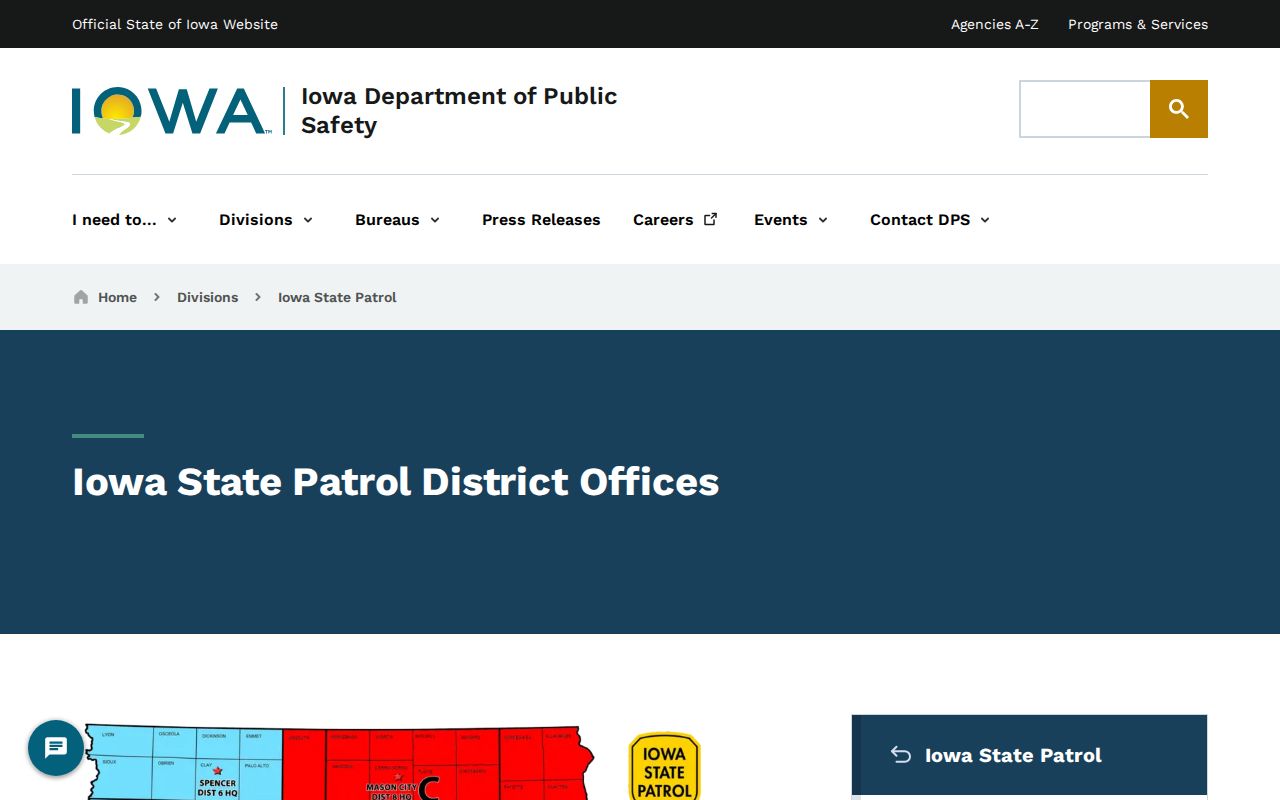Expand the Events menu chevron
The width and height of the screenshot is (1280, 800).
coord(823,220)
